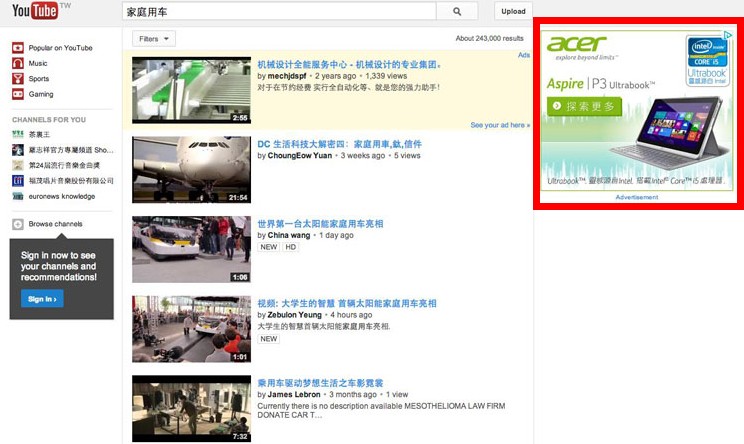Viewport: 744px width, 444px height.
Task: Open the DC 生活科技大解密四 video title
Action: point(339,144)
